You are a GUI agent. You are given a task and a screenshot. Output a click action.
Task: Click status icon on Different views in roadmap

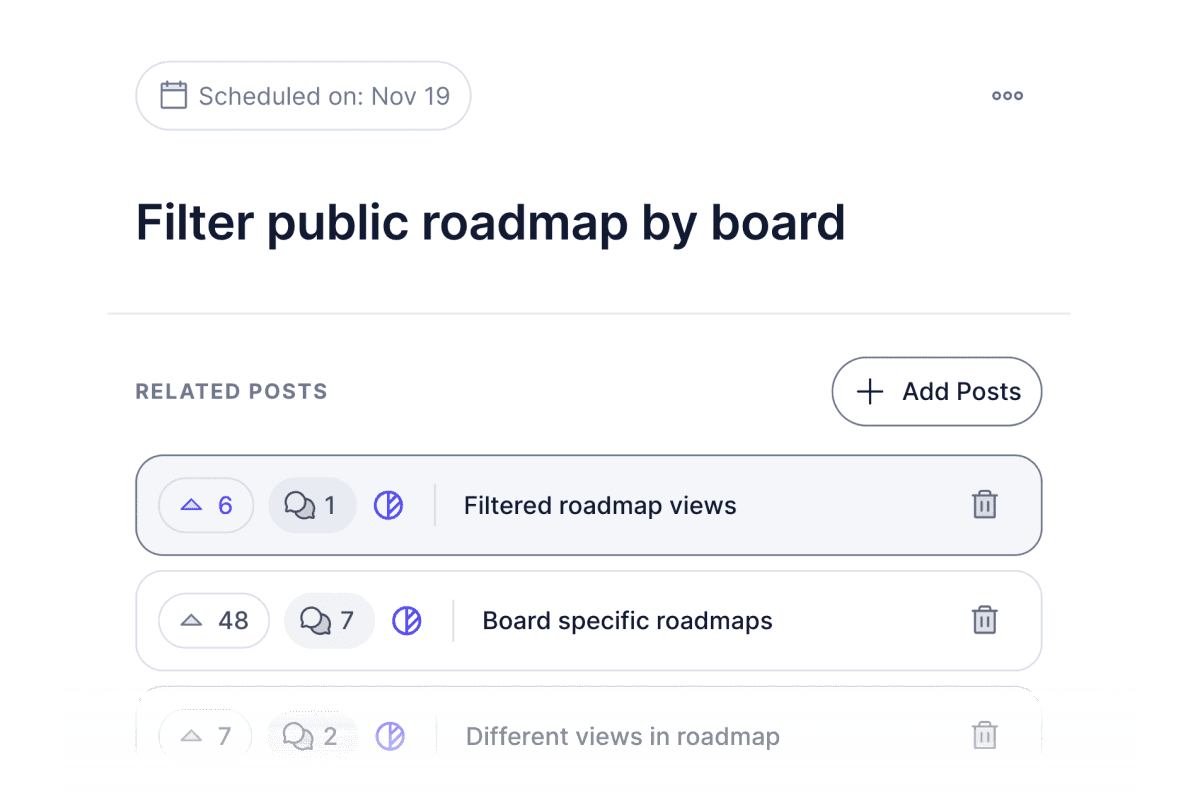click(390, 737)
